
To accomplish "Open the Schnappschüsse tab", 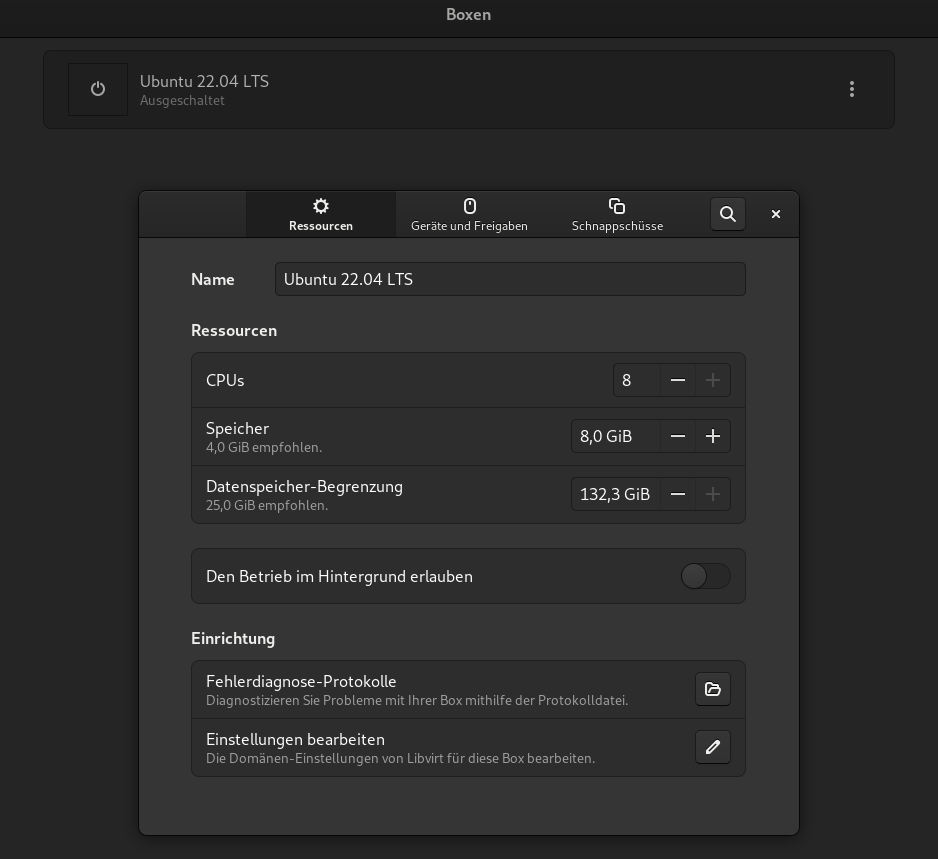I will 617,215.
